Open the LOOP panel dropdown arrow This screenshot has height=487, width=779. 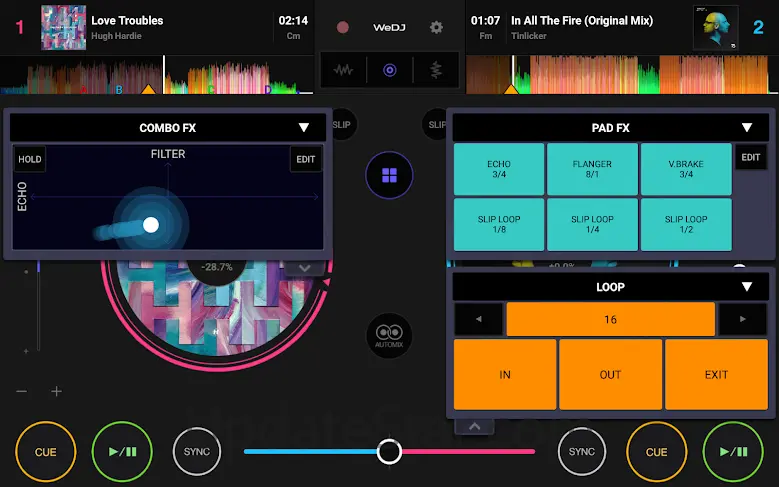[747, 287]
